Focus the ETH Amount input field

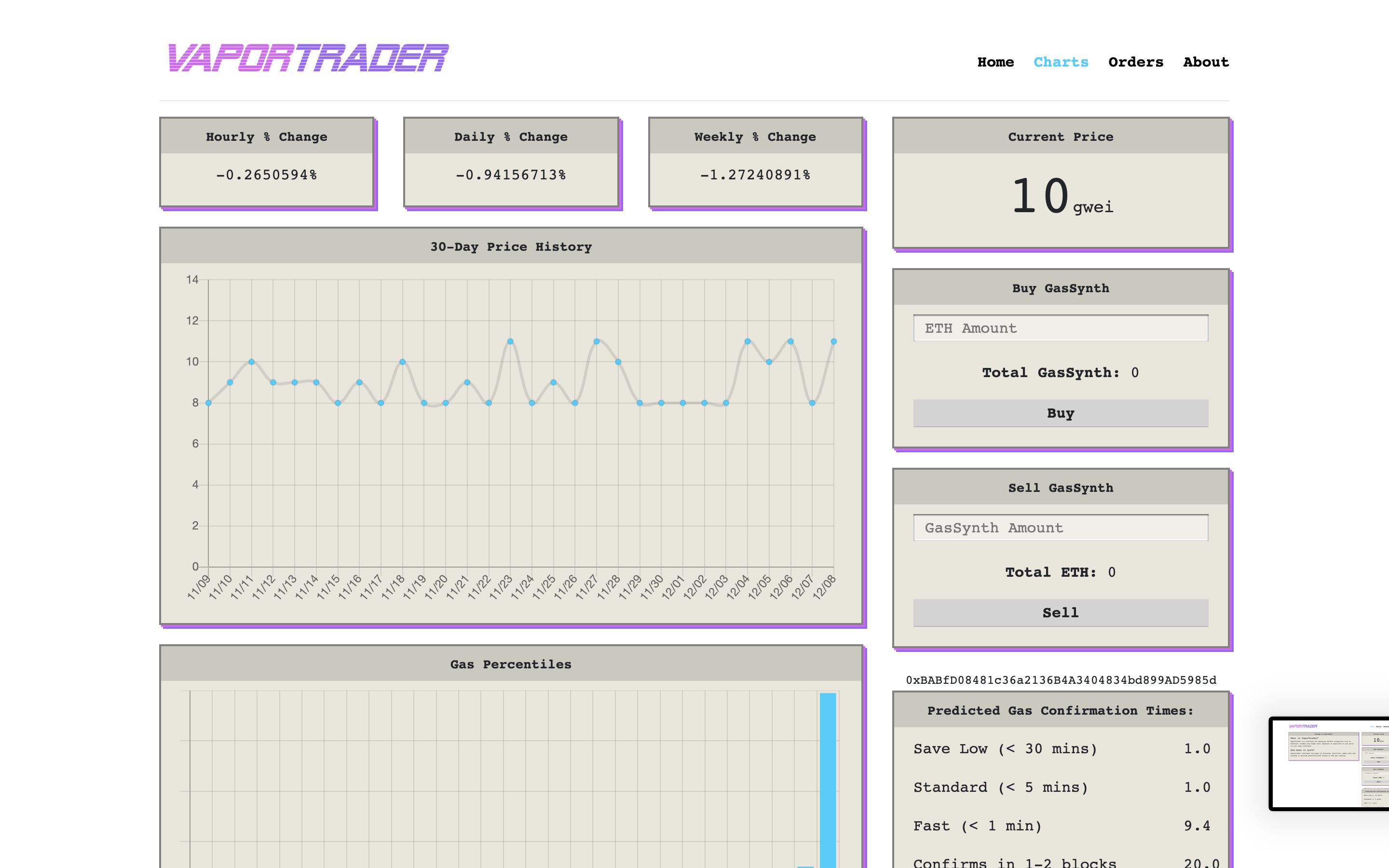(1060, 328)
